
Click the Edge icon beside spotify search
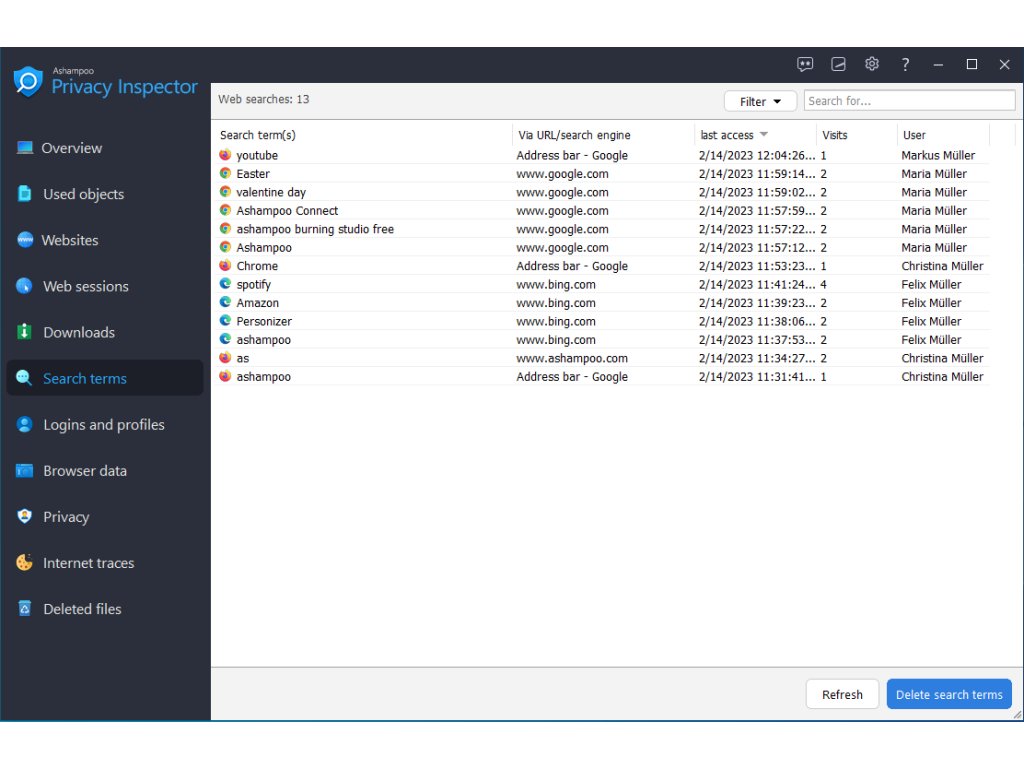click(225, 284)
